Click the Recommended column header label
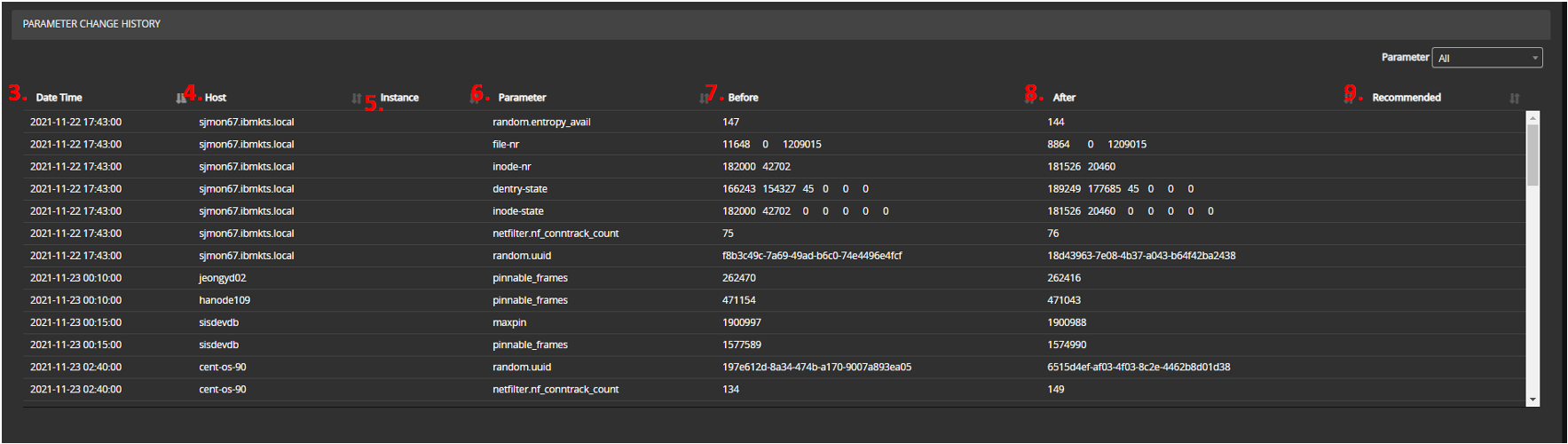Viewport: 1568px width, 444px height. point(1406,98)
